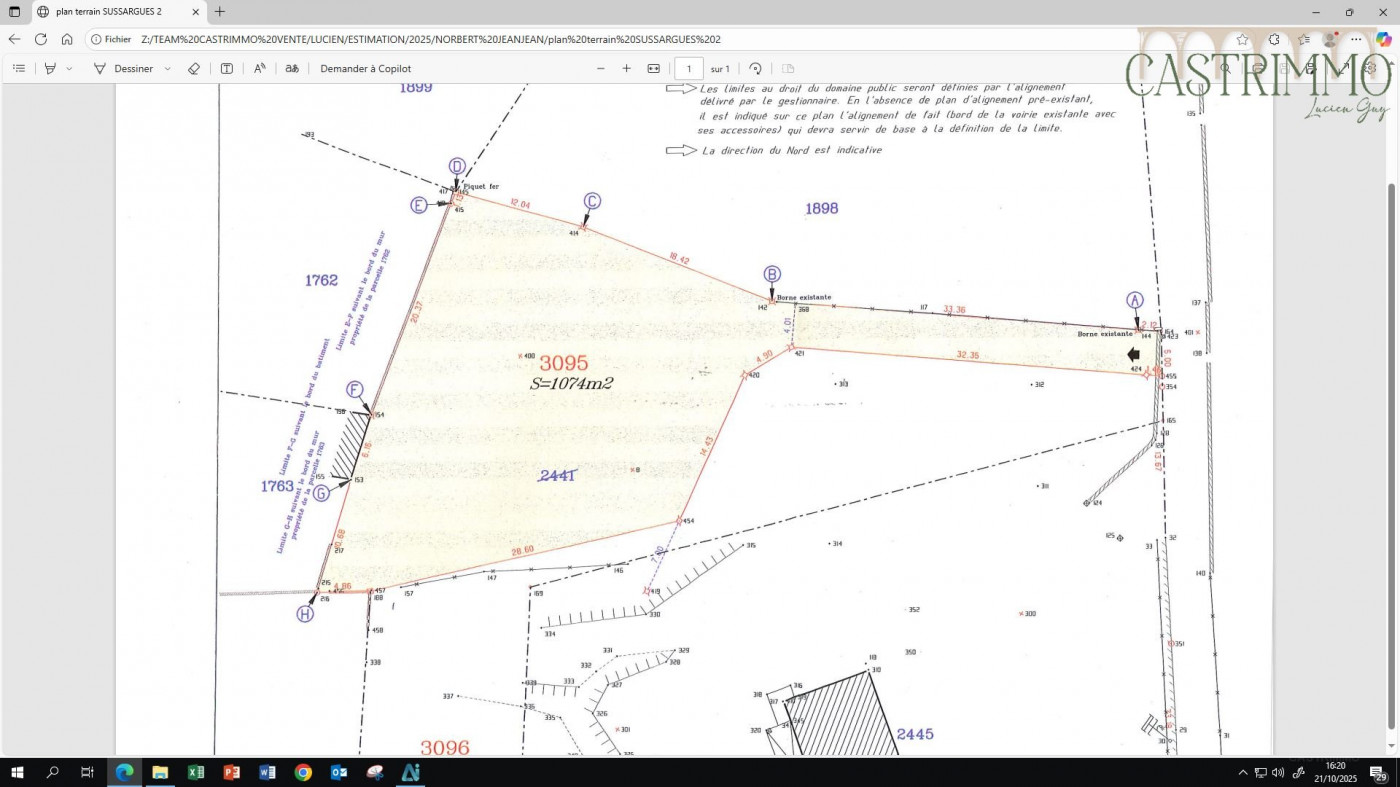
Task: Fit the page to width
Action: (x=652, y=68)
